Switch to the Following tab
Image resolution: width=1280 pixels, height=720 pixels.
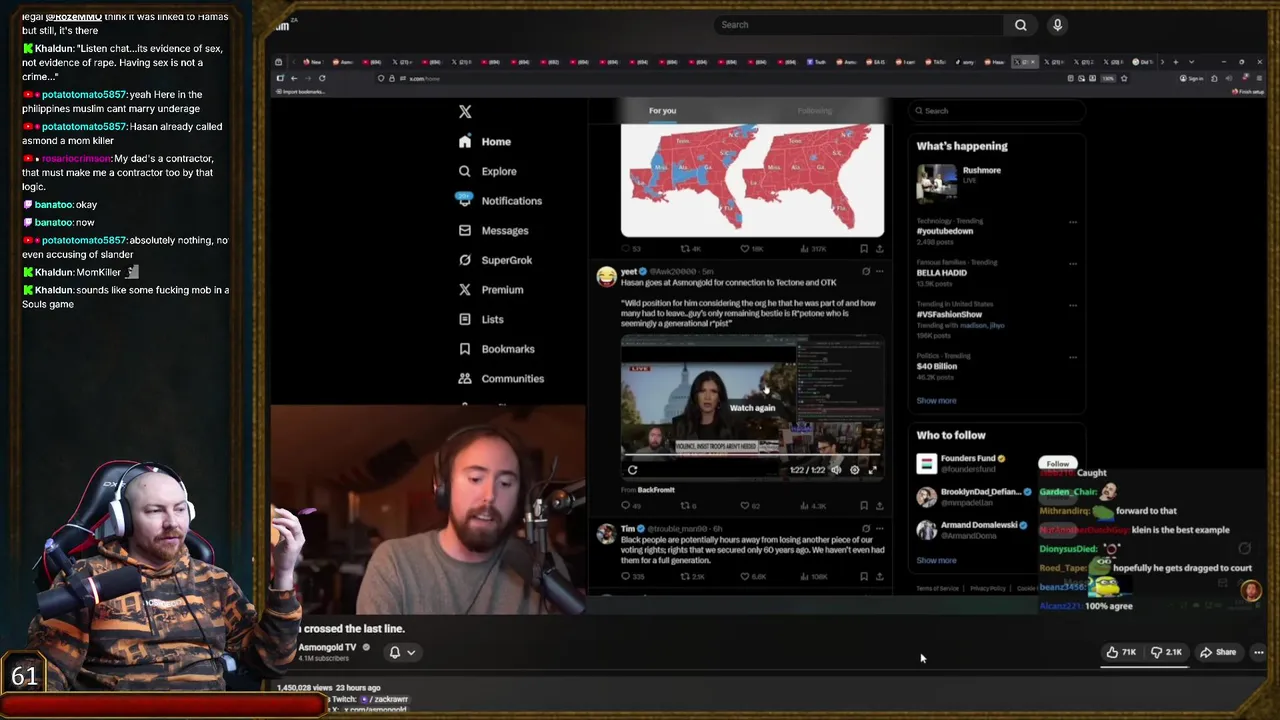pos(815,111)
